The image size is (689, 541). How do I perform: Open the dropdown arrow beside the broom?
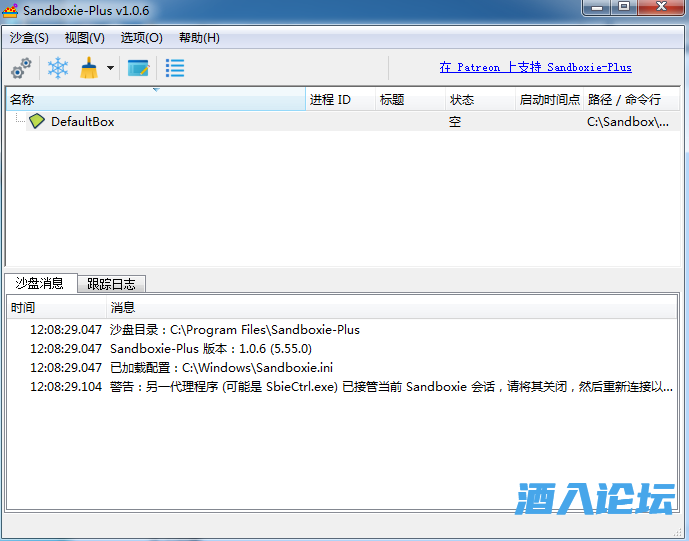pyautogui.click(x=110, y=69)
